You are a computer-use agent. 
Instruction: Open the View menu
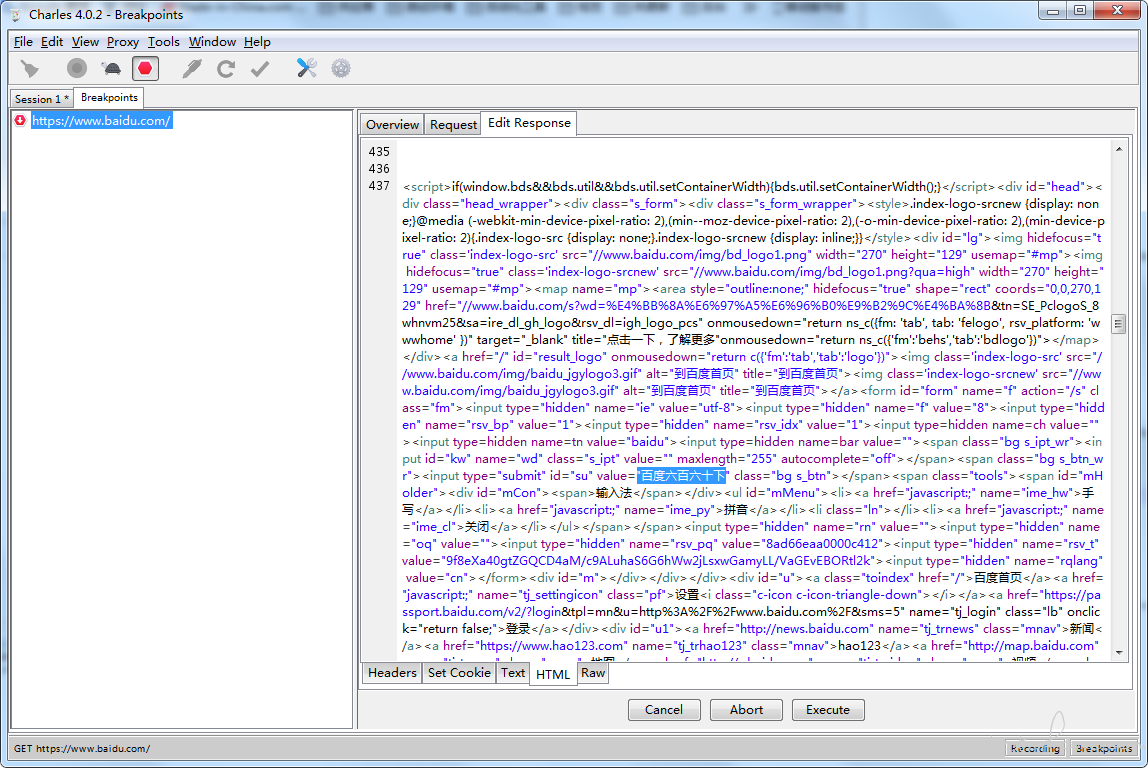click(x=85, y=42)
